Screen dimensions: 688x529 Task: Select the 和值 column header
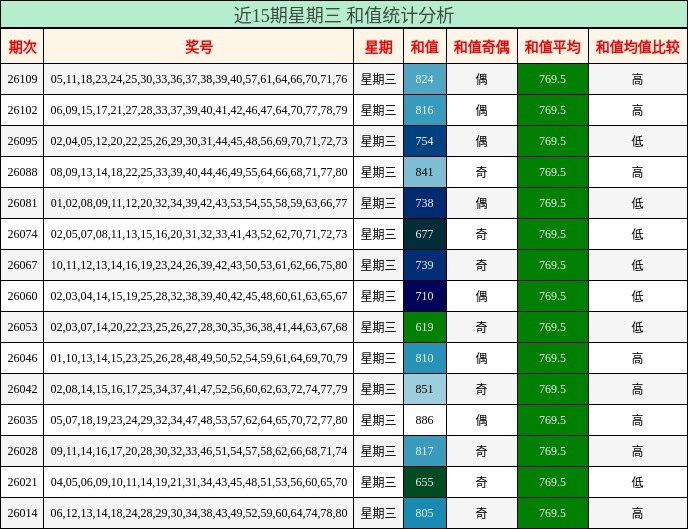tap(425, 46)
